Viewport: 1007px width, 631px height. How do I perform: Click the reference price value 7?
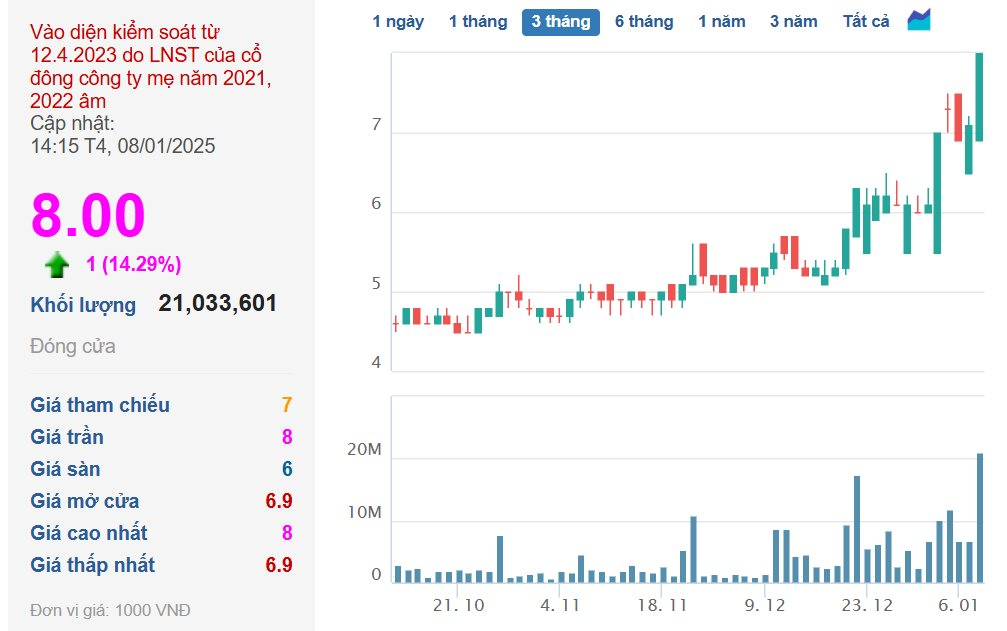click(x=286, y=404)
